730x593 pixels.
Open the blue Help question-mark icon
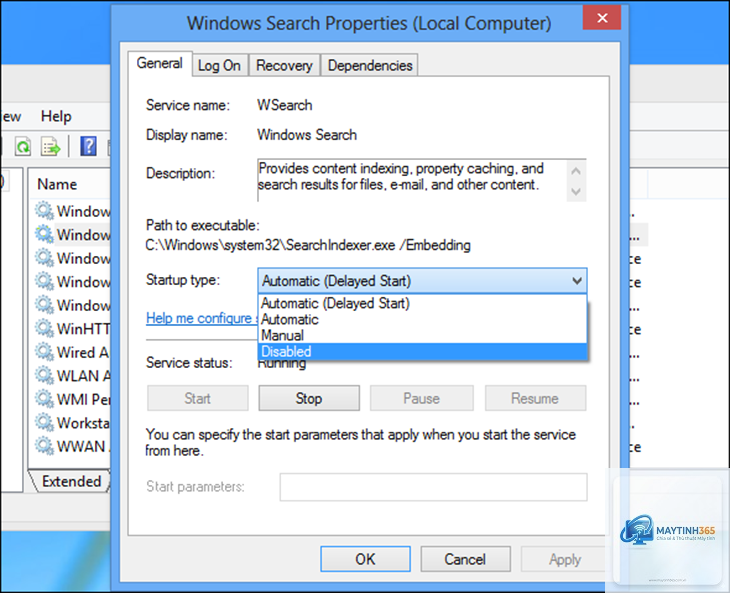tap(88, 147)
